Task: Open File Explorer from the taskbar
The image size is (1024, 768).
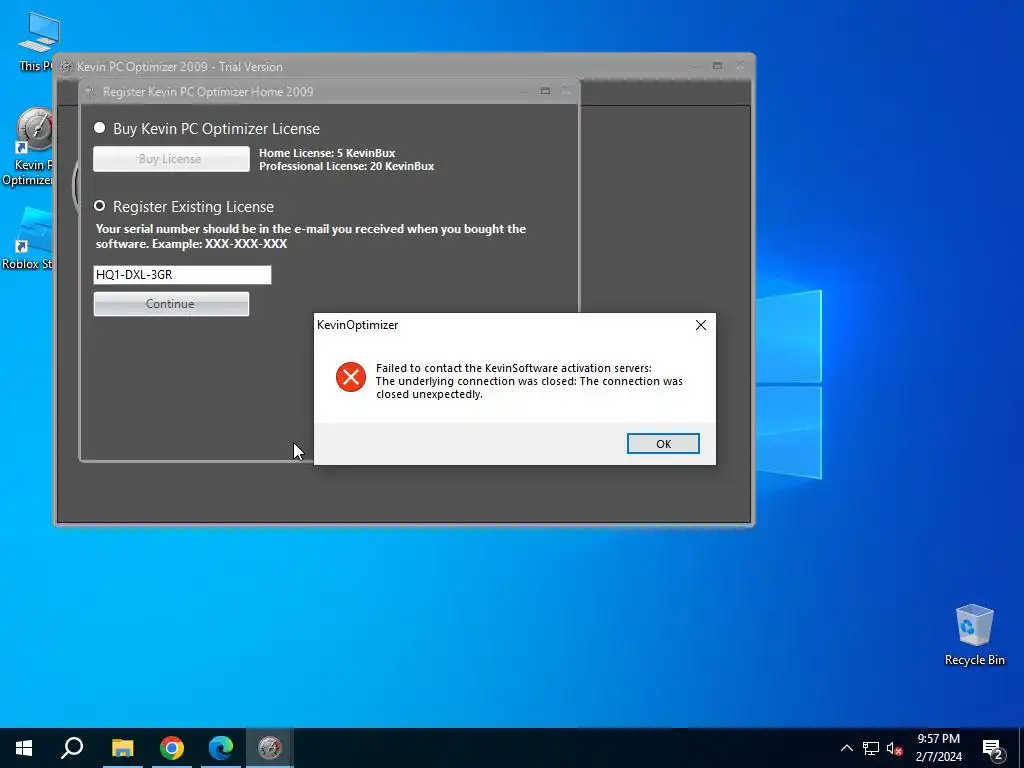Action: tap(122, 748)
